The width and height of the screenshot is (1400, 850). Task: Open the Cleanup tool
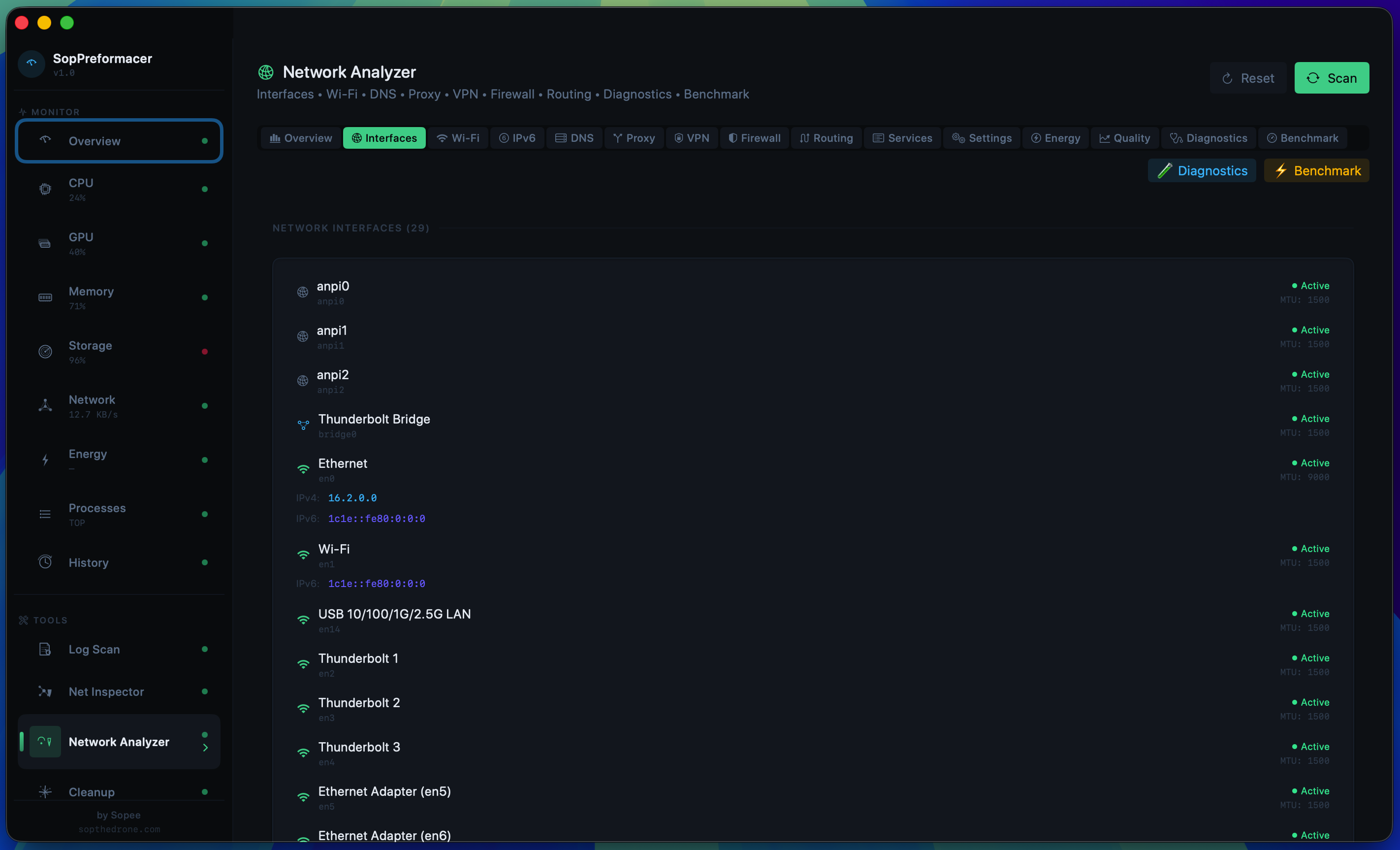coord(118,791)
